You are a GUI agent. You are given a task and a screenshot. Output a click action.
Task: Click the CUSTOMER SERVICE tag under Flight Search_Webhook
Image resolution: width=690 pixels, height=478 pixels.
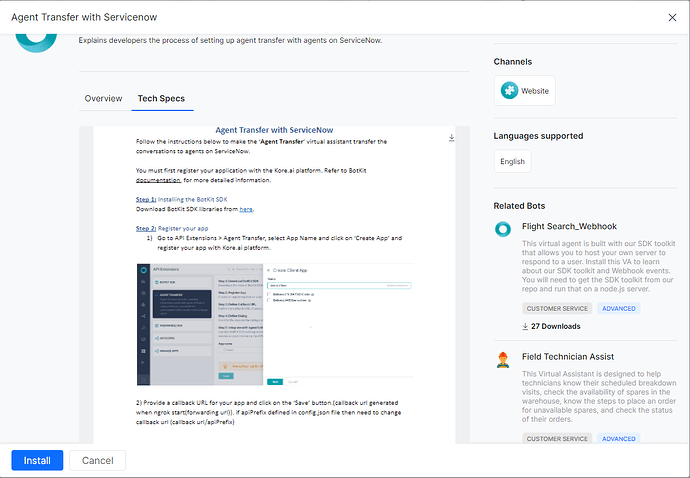[557, 308]
